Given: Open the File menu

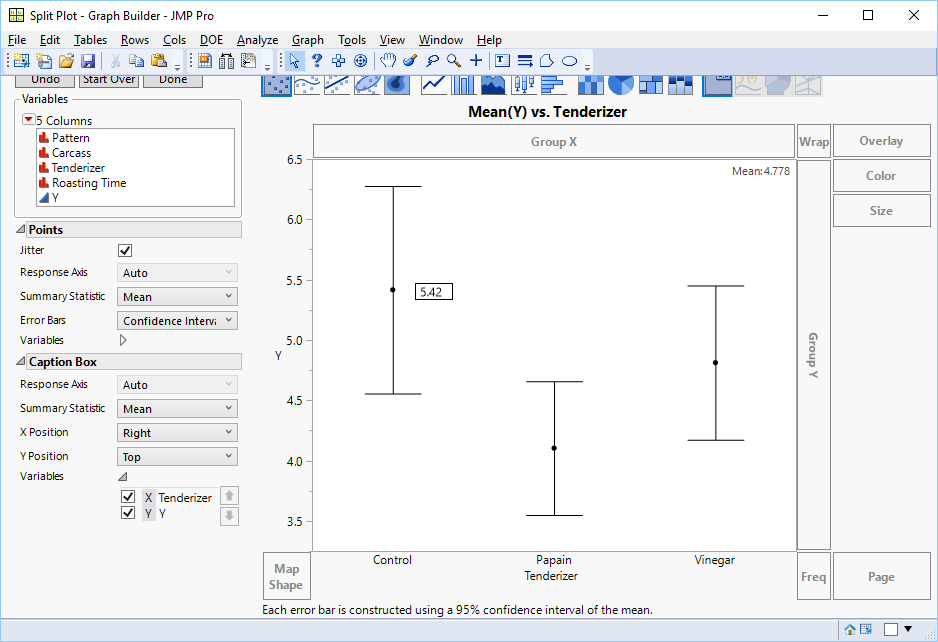Looking at the screenshot, I should (17, 39).
